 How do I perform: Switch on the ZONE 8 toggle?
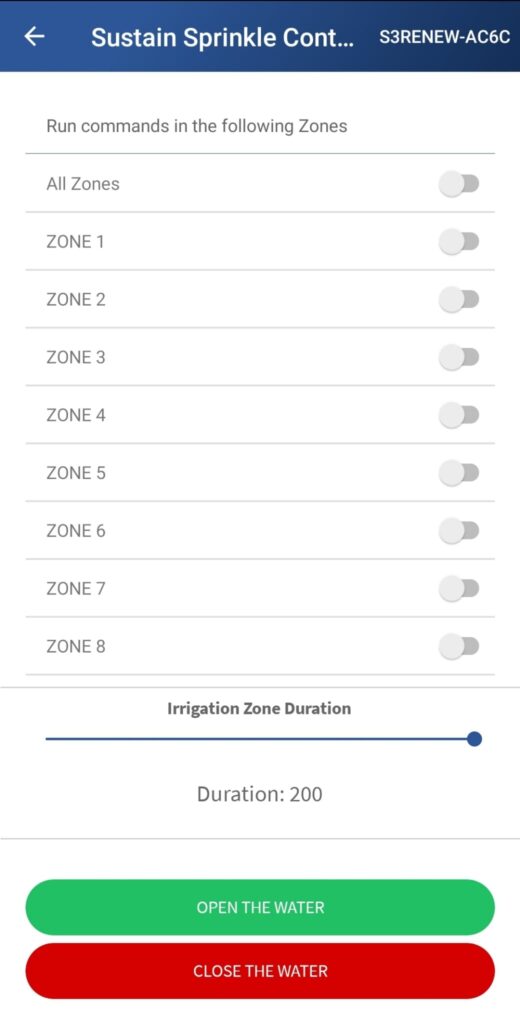click(459, 647)
